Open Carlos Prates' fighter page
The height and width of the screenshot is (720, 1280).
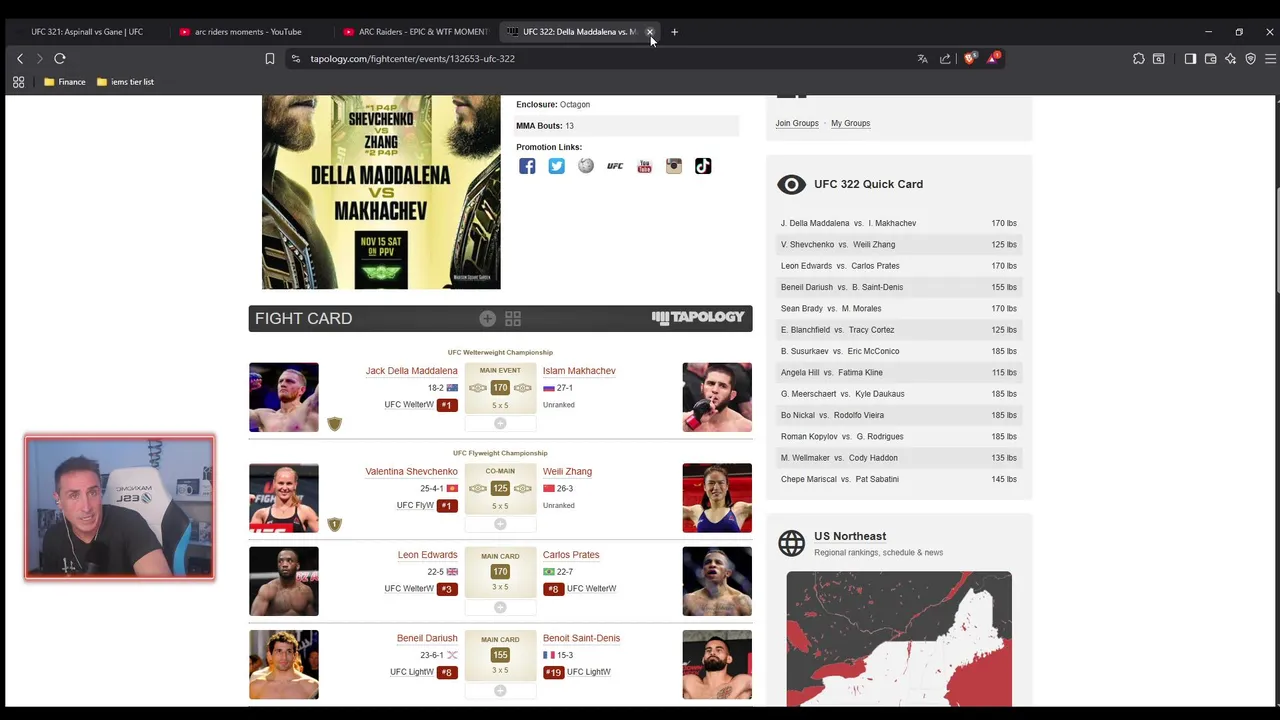571,555
